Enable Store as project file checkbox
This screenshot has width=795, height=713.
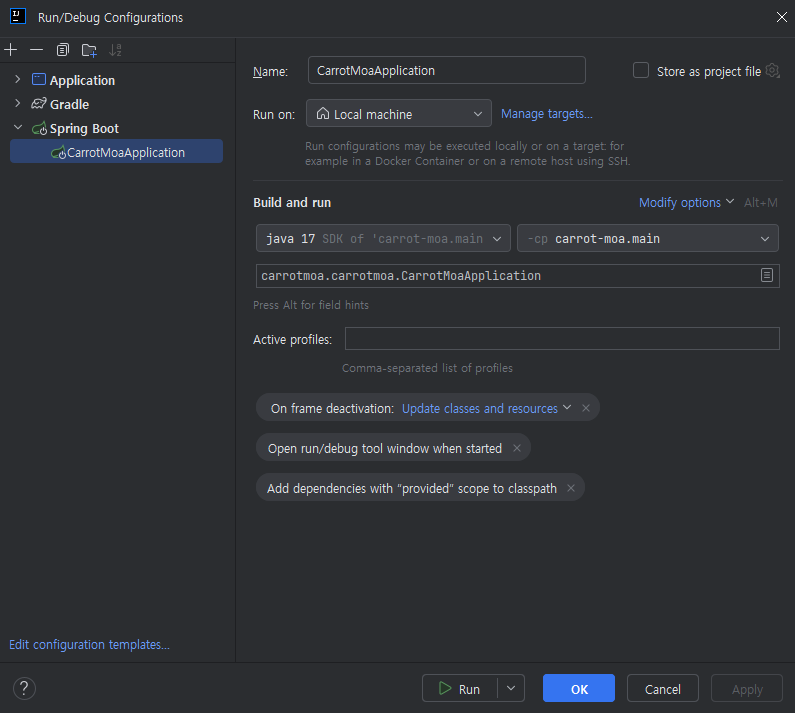(641, 70)
